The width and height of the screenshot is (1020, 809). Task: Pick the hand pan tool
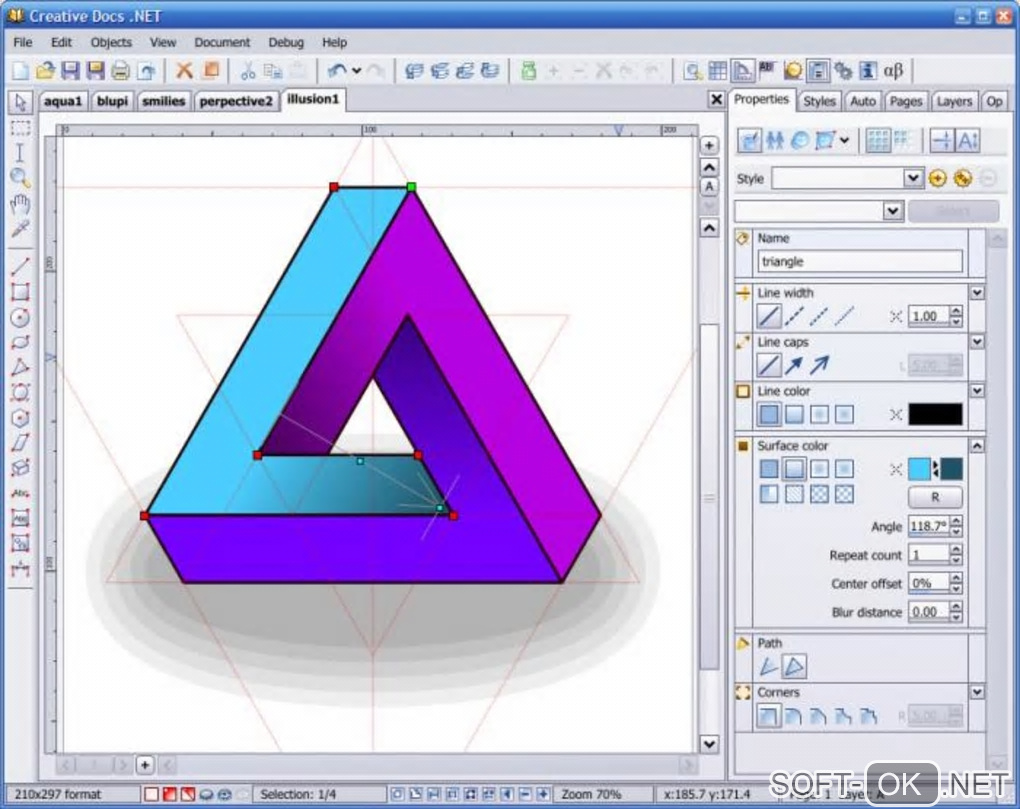pos(20,204)
